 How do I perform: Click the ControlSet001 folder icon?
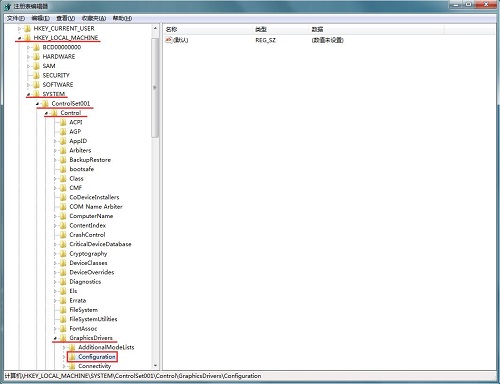(x=45, y=103)
